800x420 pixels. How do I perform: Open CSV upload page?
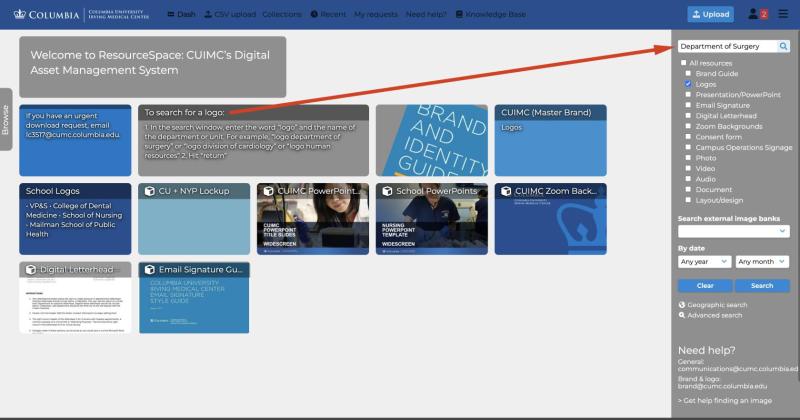pyautogui.click(x=230, y=14)
